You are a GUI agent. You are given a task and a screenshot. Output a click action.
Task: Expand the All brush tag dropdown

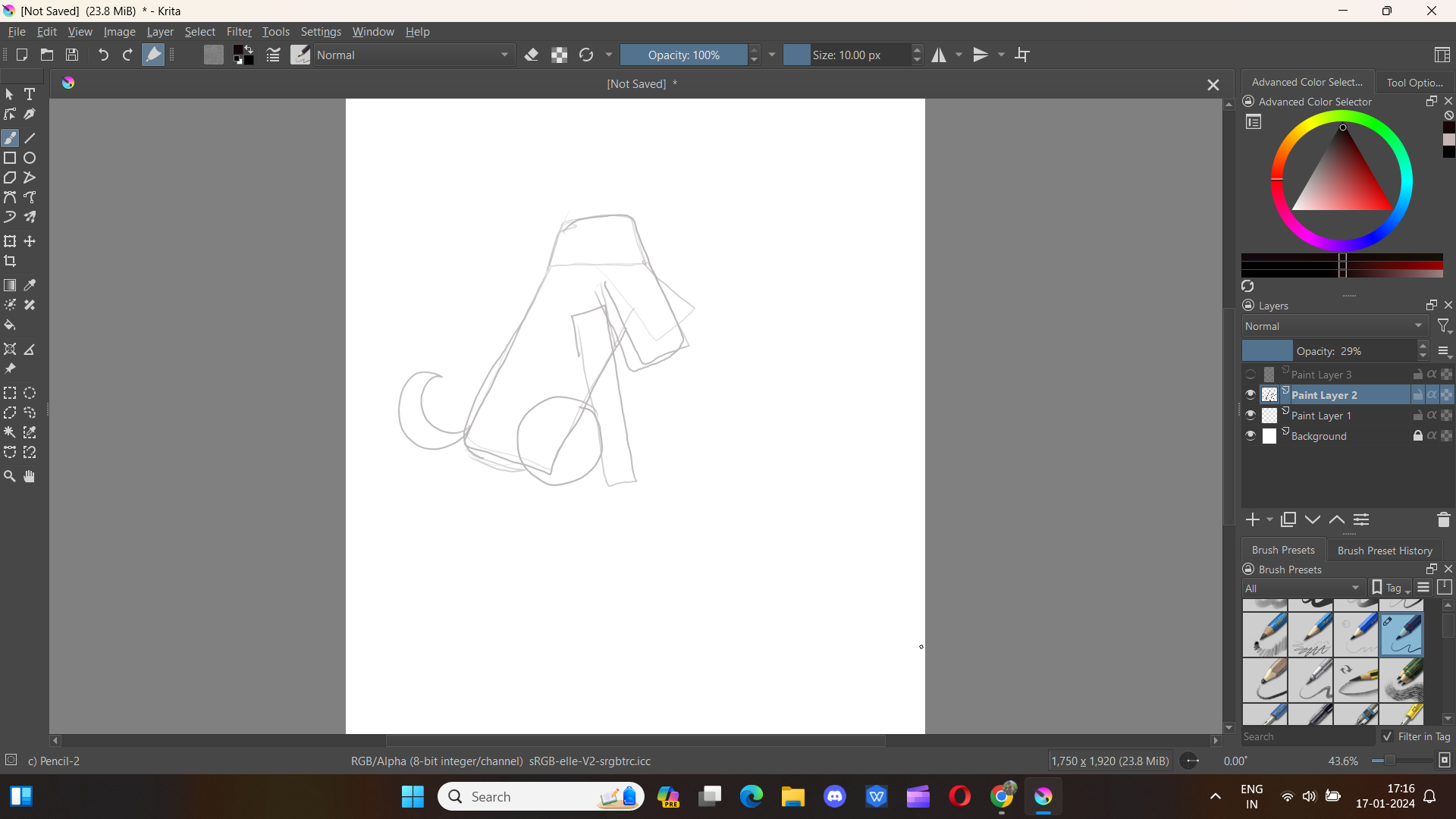click(x=1303, y=588)
